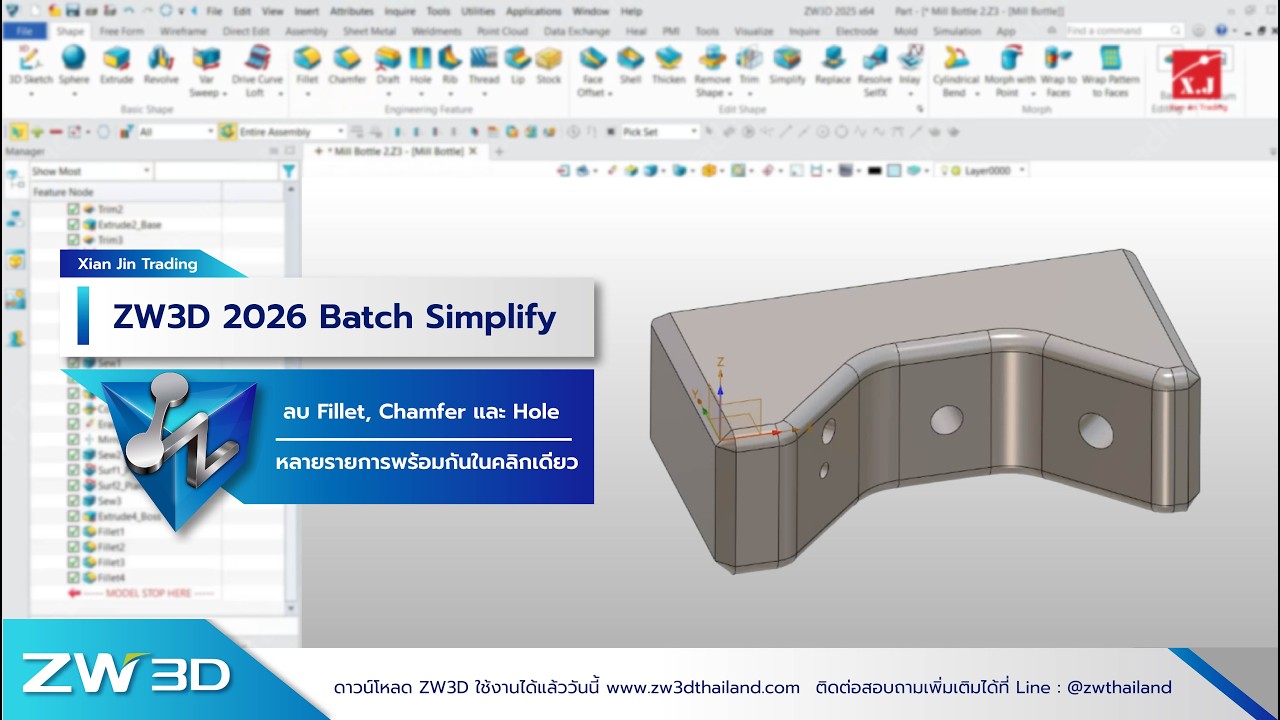Screen dimensions: 1280x720
Task: Switch to the Direct Edit ribbon tab
Action: (x=246, y=31)
